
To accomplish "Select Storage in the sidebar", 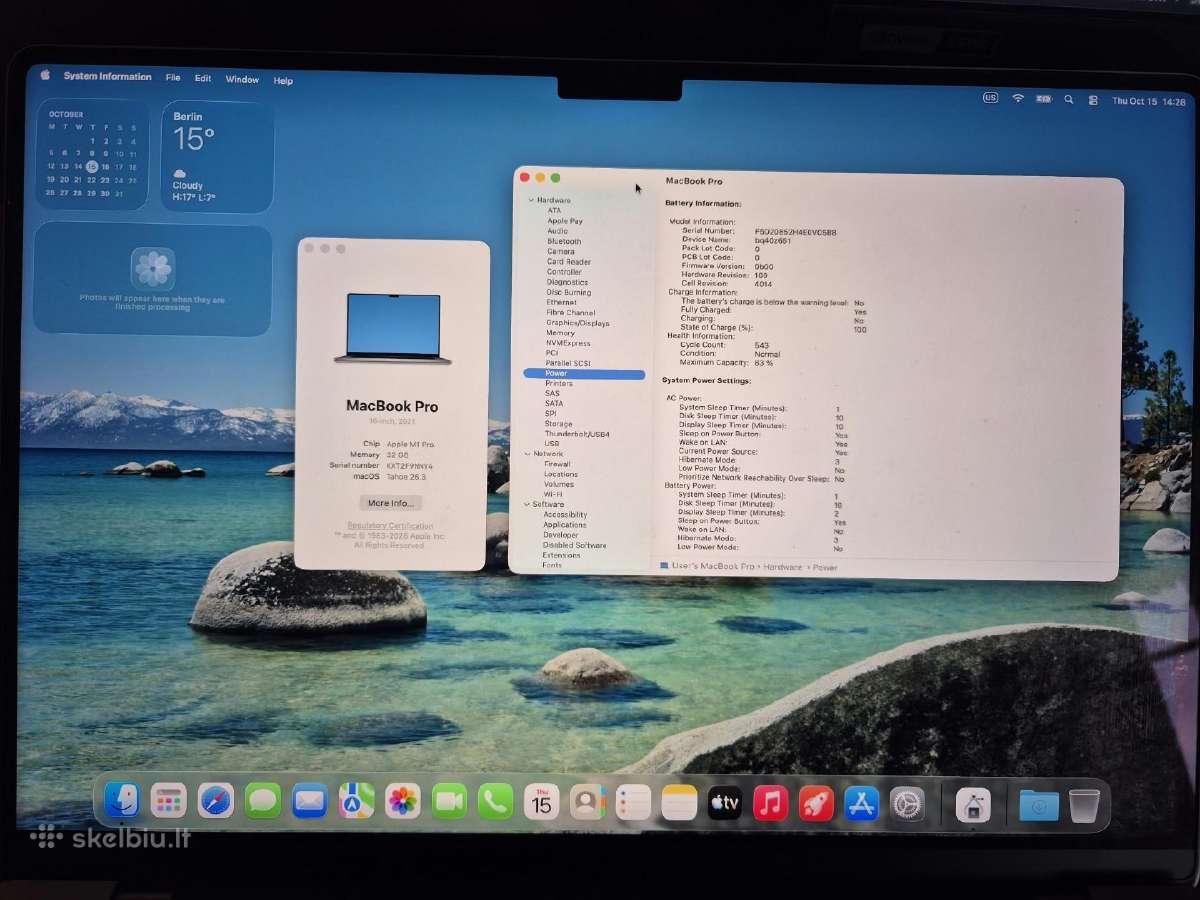I will click(x=558, y=424).
